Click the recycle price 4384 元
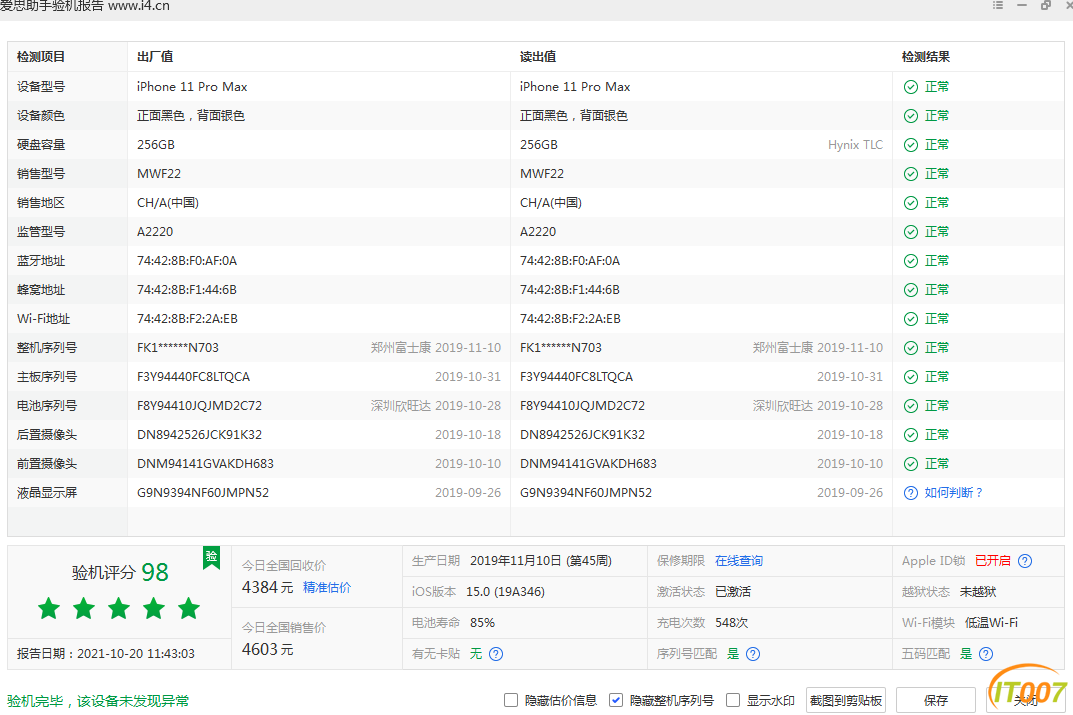This screenshot has height=715, width=1073. 268,588
